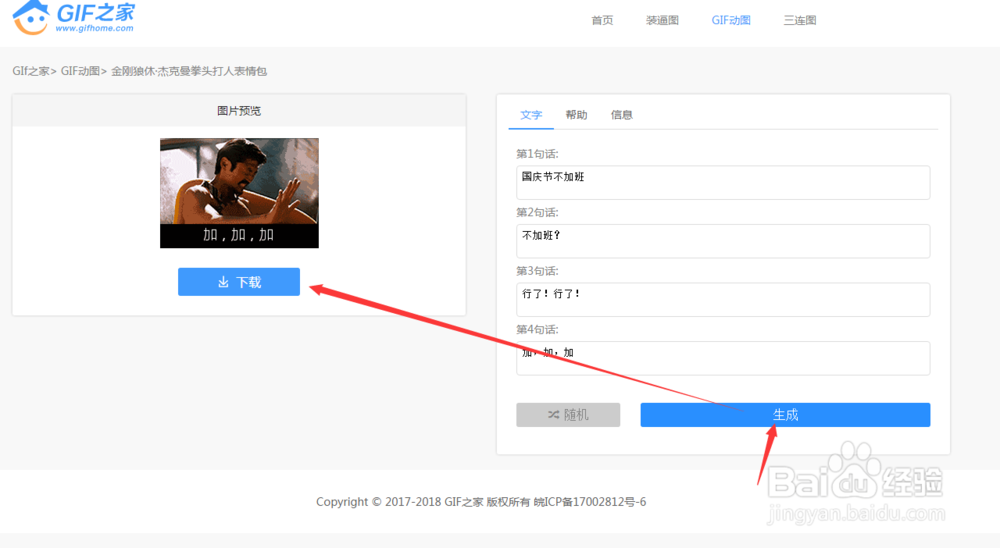Download the generated GIF with 下载 button
Image resolution: width=1000 pixels, height=548 pixels.
[239, 282]
